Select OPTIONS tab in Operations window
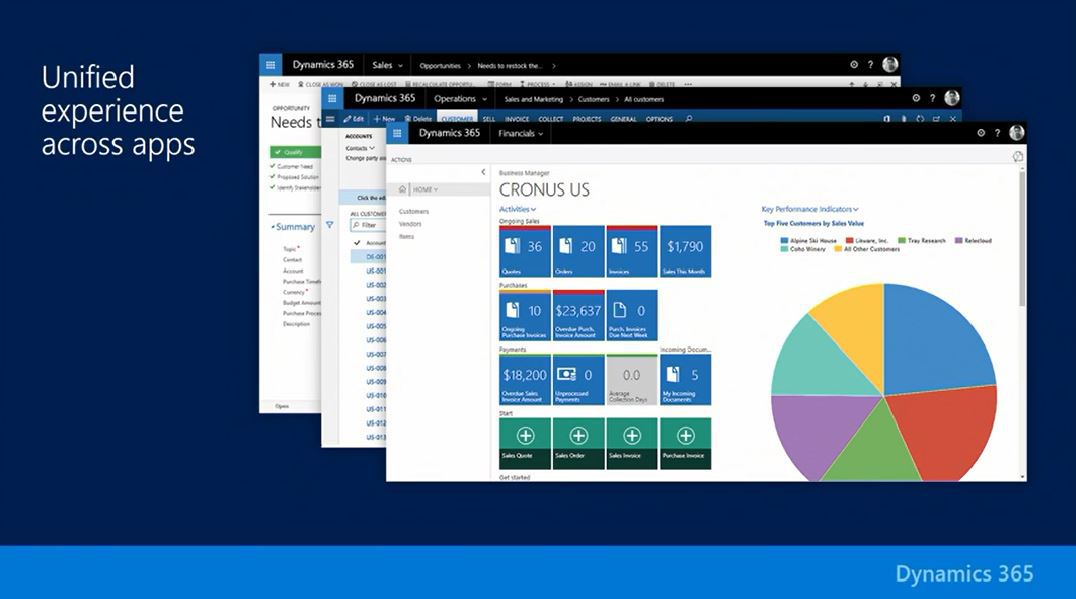1076x599 pixels. point(659,119)
